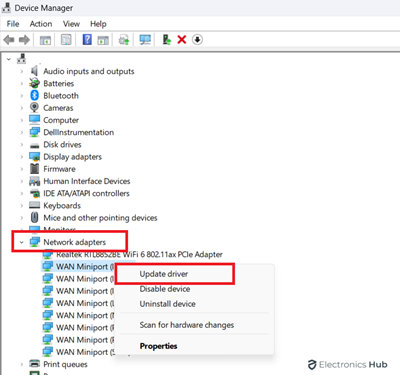Select Mice and other pointing devices

100,218
